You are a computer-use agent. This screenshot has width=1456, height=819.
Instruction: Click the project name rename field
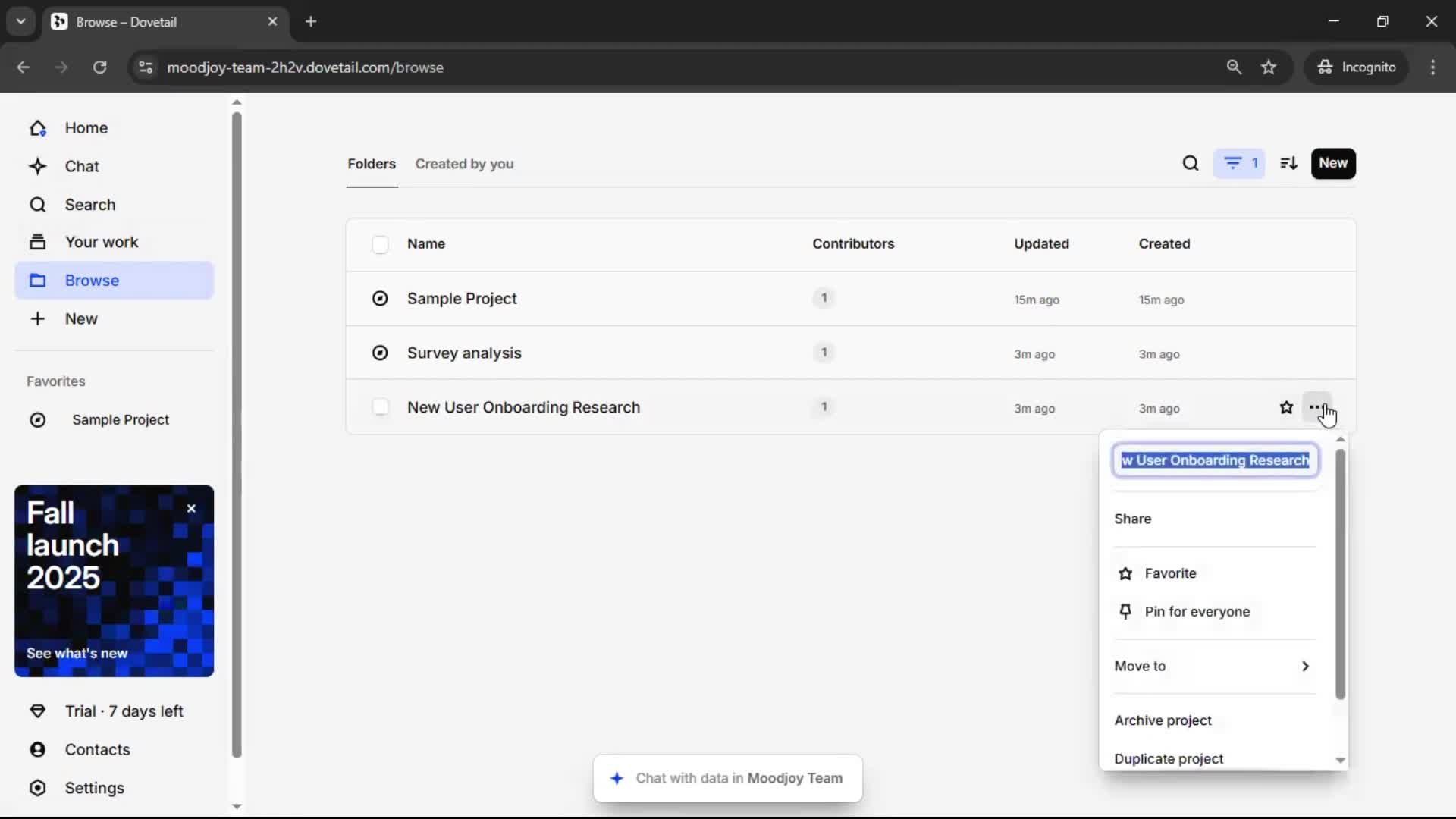(x=1215, y=460)
